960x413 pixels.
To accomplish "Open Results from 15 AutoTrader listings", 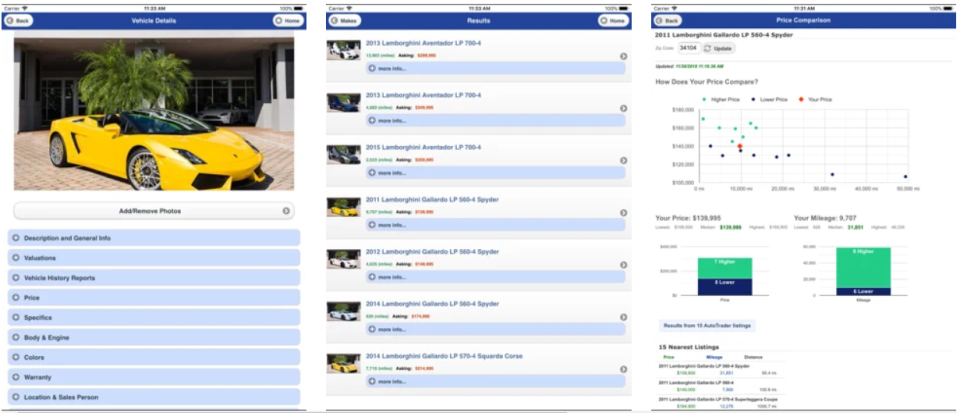I will click(x=707, y=326).
